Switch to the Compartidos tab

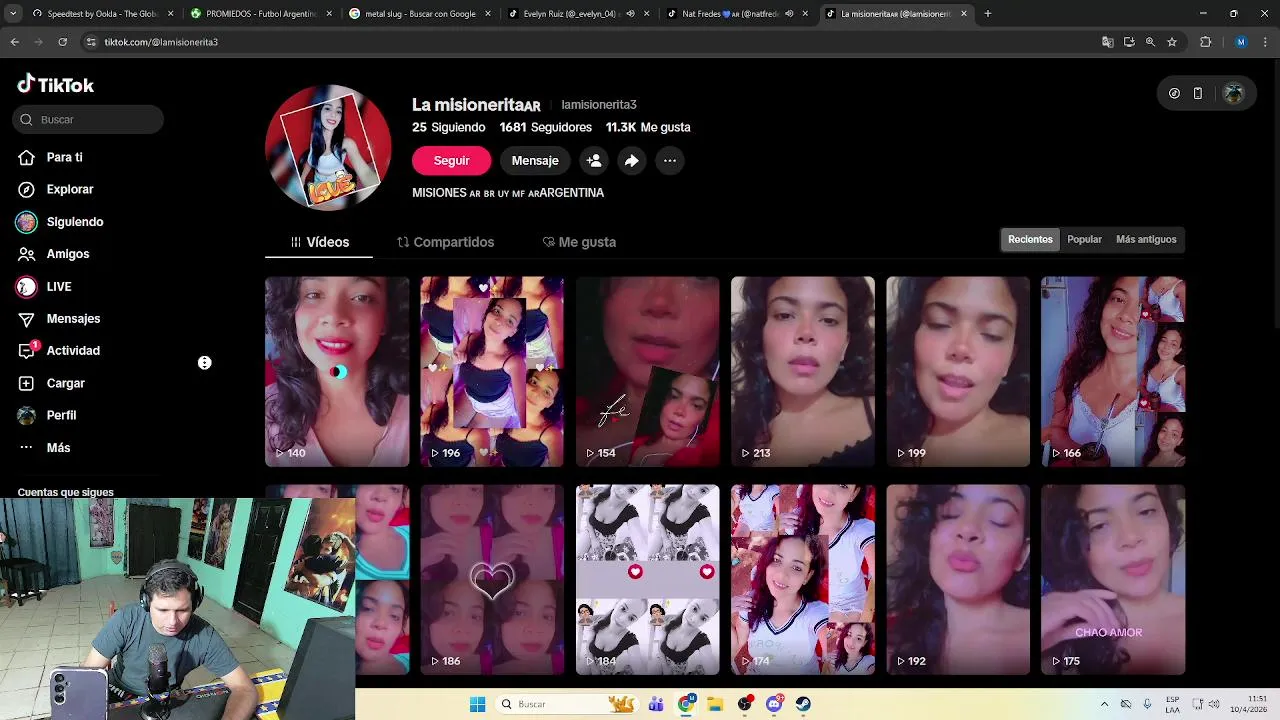(446, 242)
